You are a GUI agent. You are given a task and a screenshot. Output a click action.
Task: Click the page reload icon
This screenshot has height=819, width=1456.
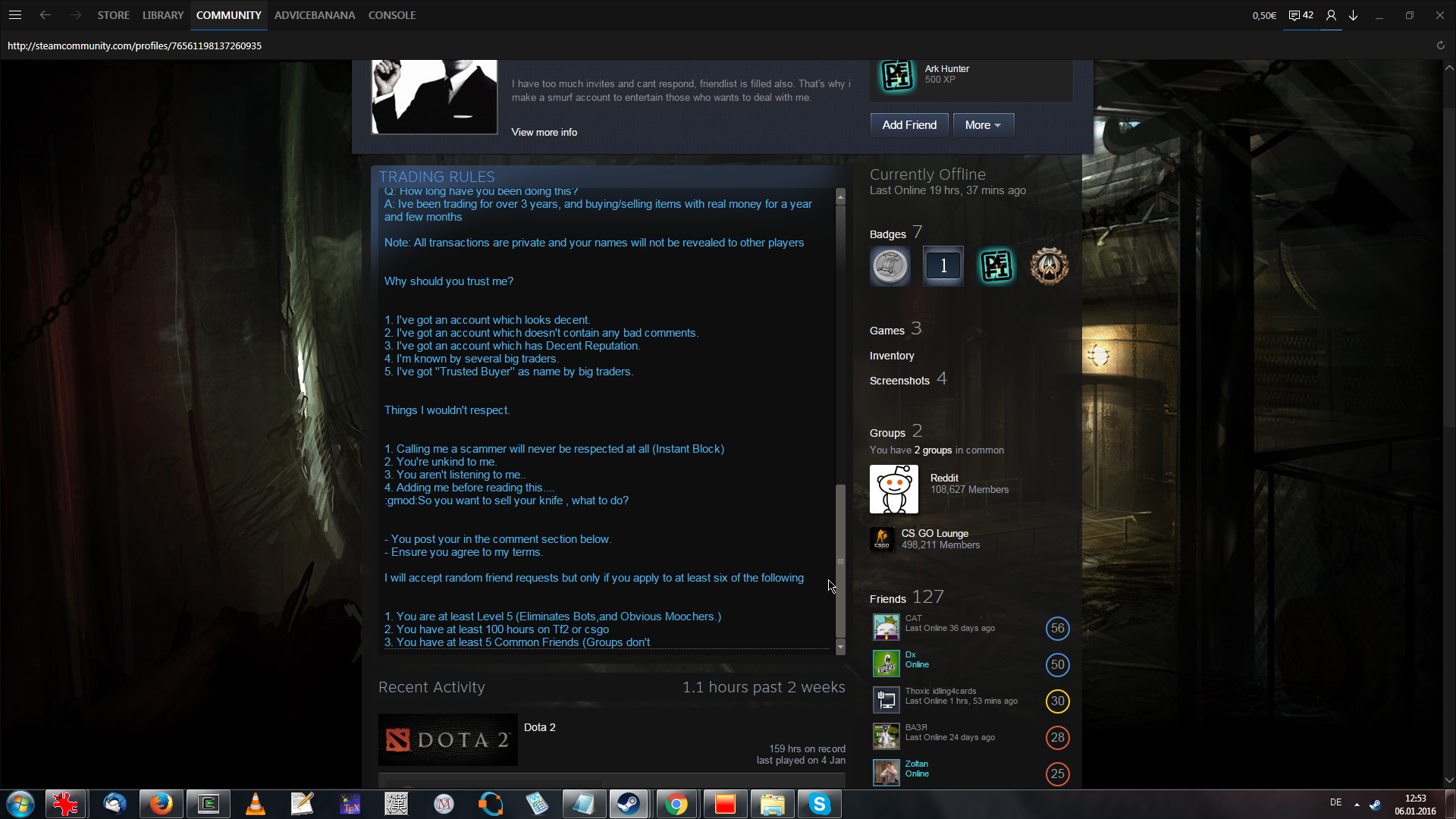pos(1440,45)
